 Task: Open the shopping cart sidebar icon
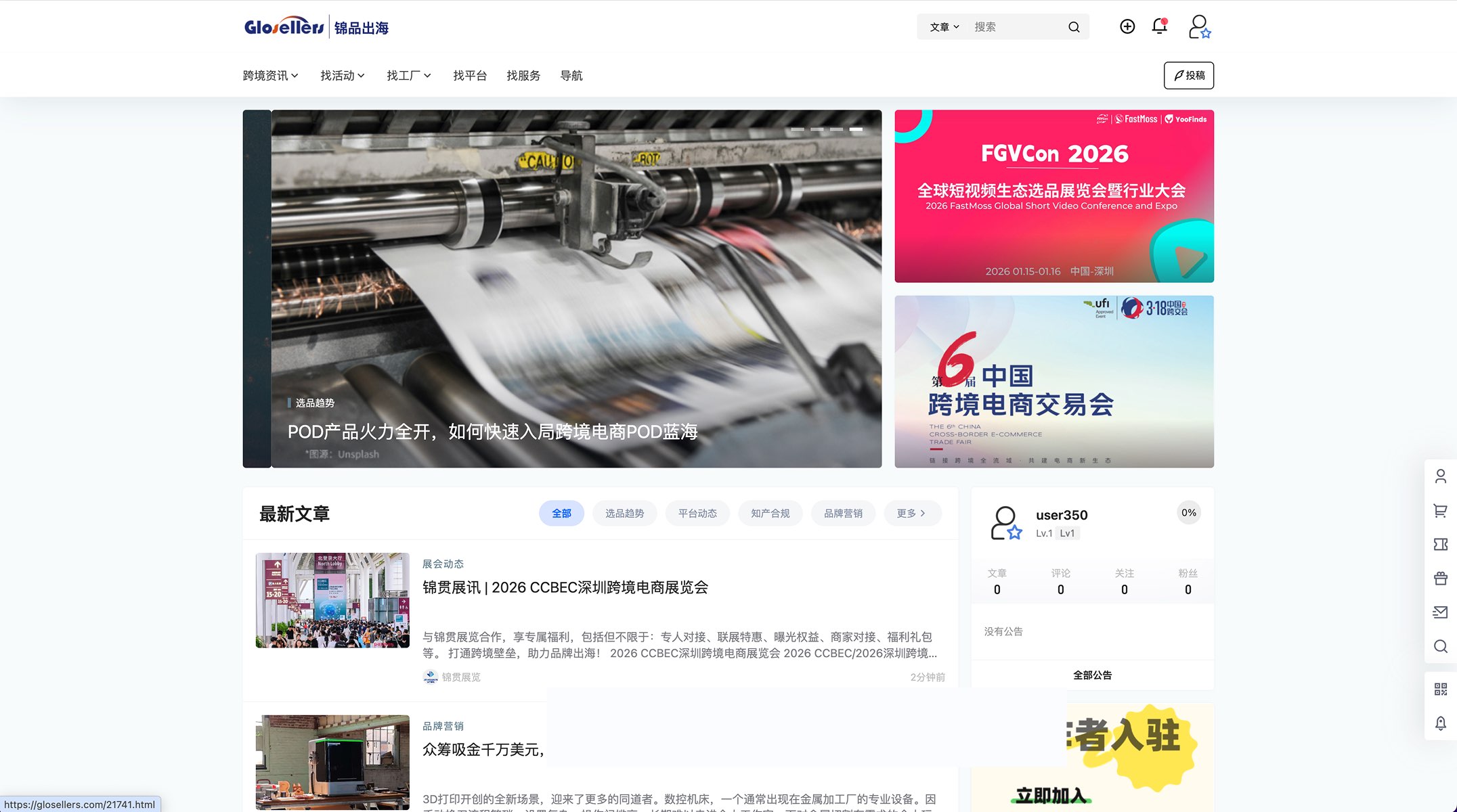click(x=1441, y=510)
